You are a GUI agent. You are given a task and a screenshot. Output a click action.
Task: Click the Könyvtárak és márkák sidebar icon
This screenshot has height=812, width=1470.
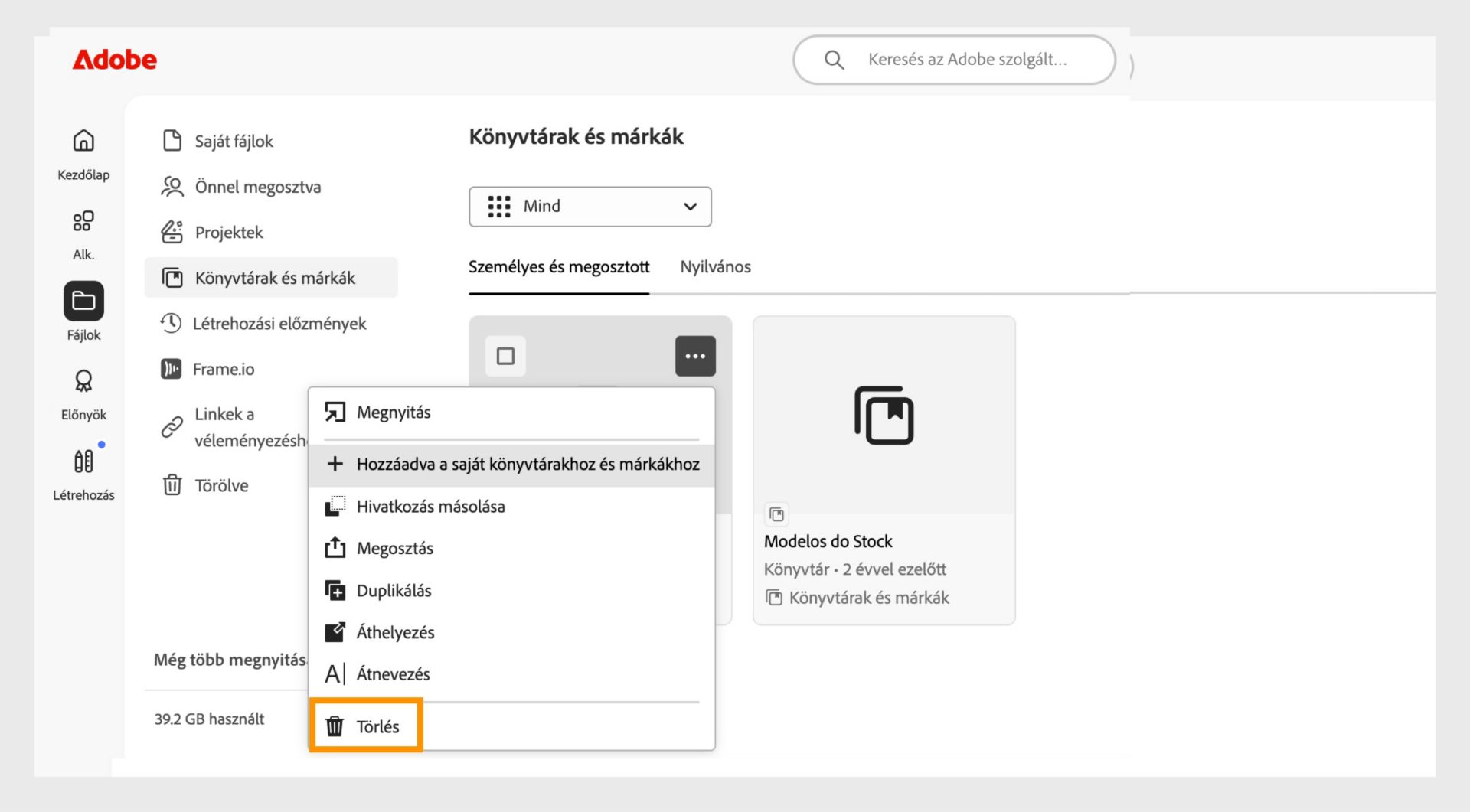[x=172, y=278]
